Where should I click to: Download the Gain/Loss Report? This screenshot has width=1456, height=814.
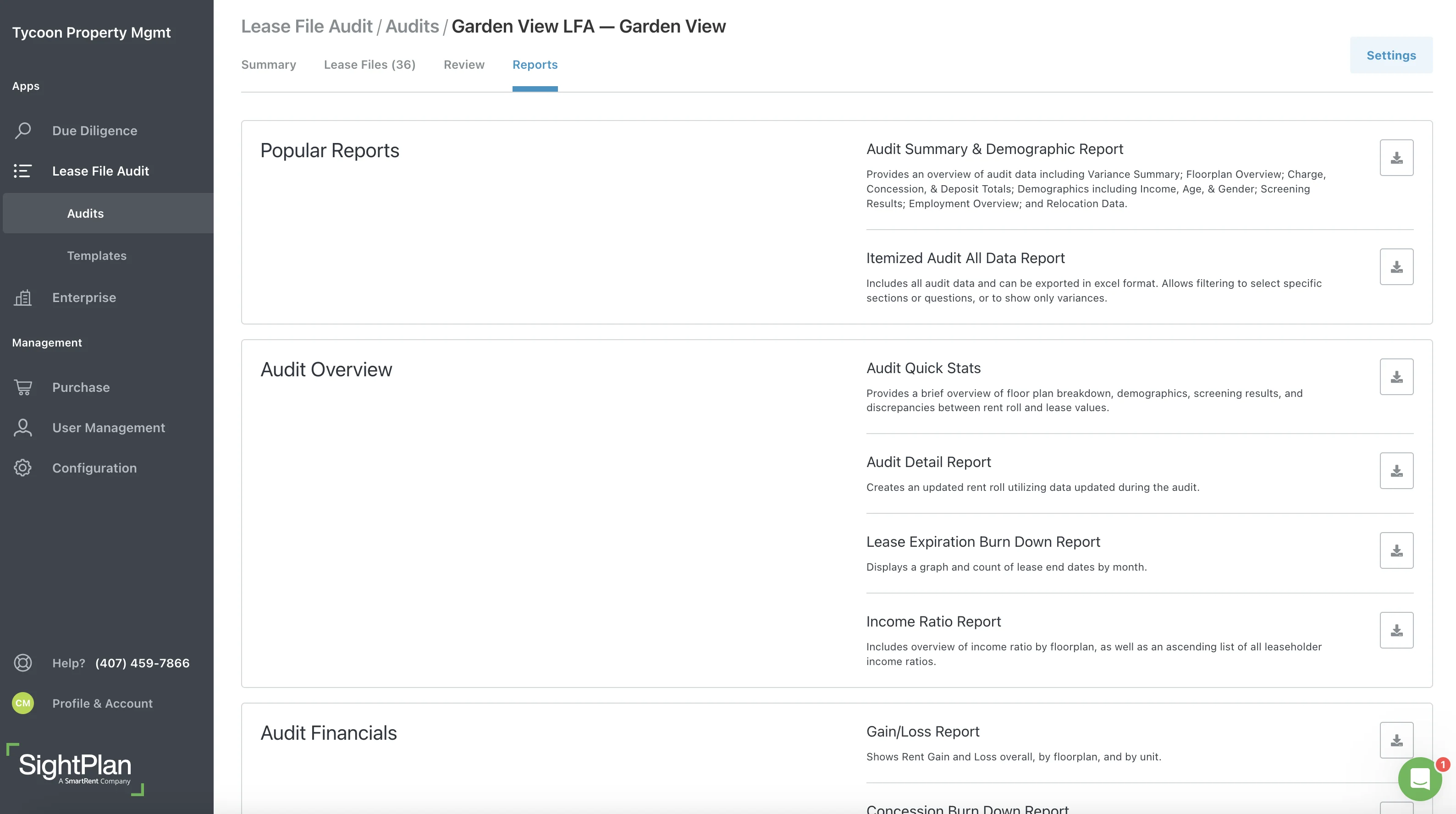pos(1396,740)
